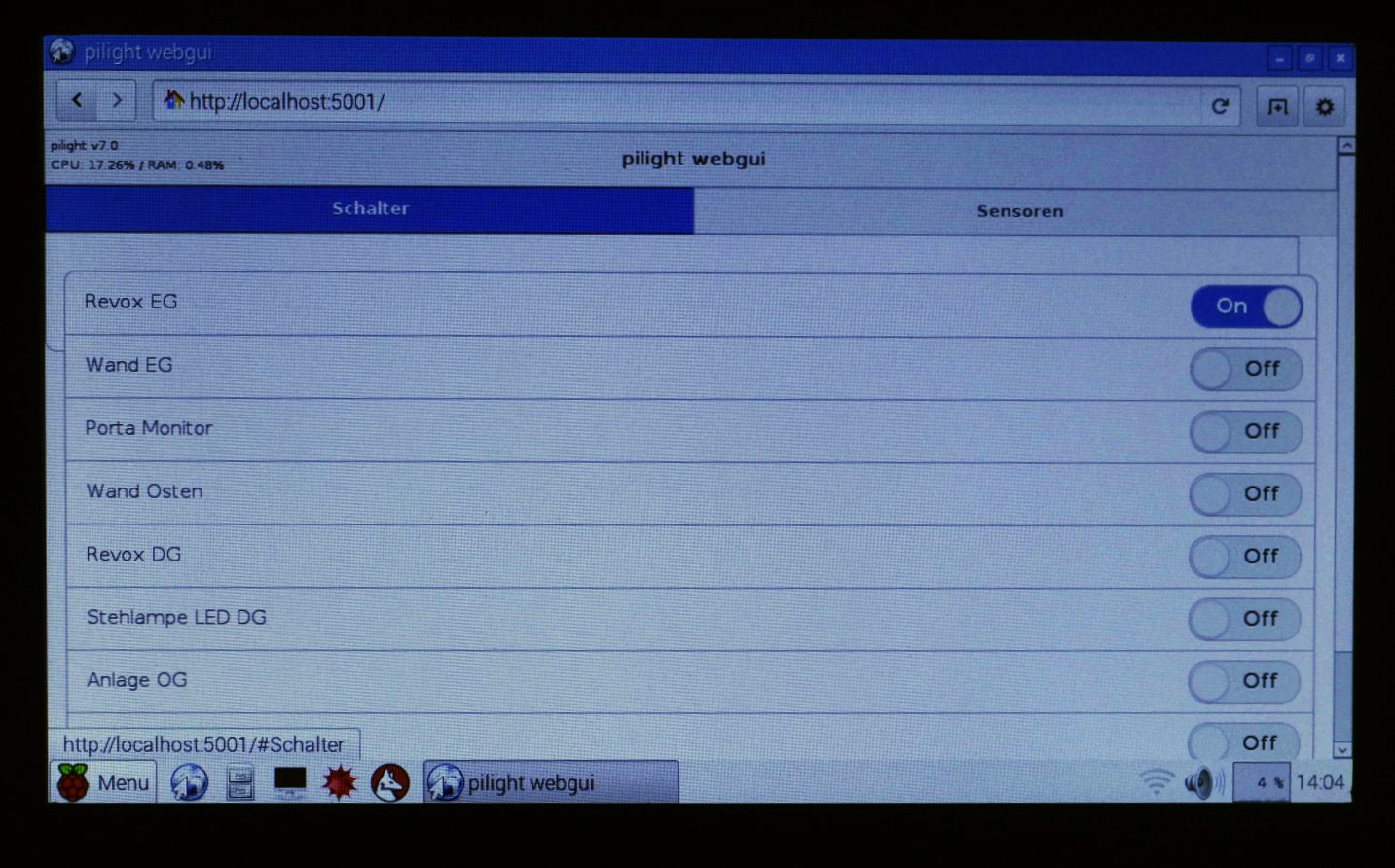Turn off the Revox EG switch
1395x868 pixels.
(x=1246, y=307)
